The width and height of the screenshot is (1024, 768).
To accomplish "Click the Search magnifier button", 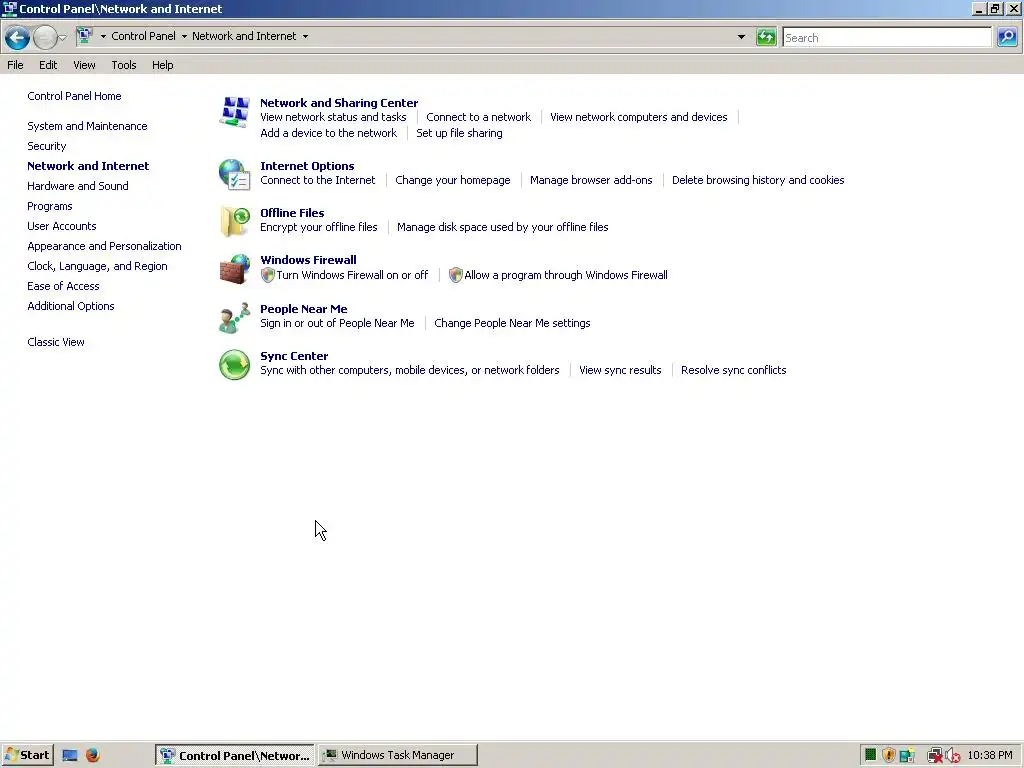I will click(1007, 37).
